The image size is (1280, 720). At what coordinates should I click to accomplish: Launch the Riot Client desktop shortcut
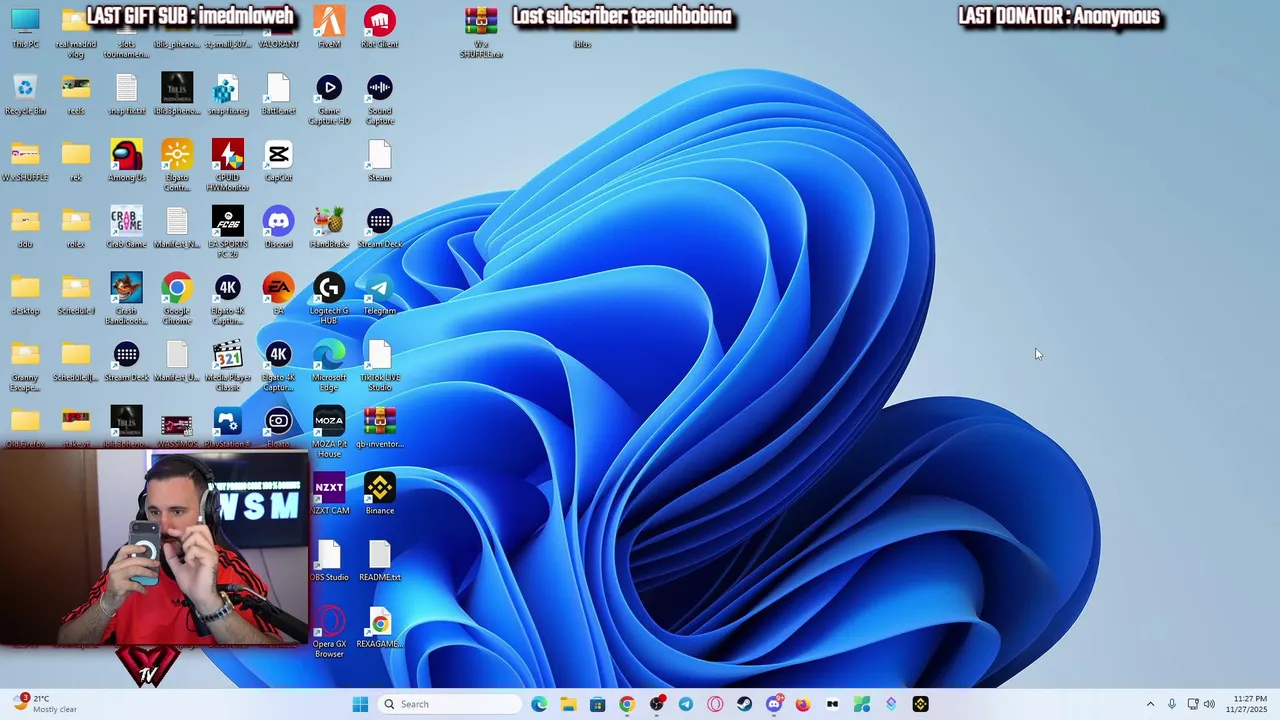379,27
